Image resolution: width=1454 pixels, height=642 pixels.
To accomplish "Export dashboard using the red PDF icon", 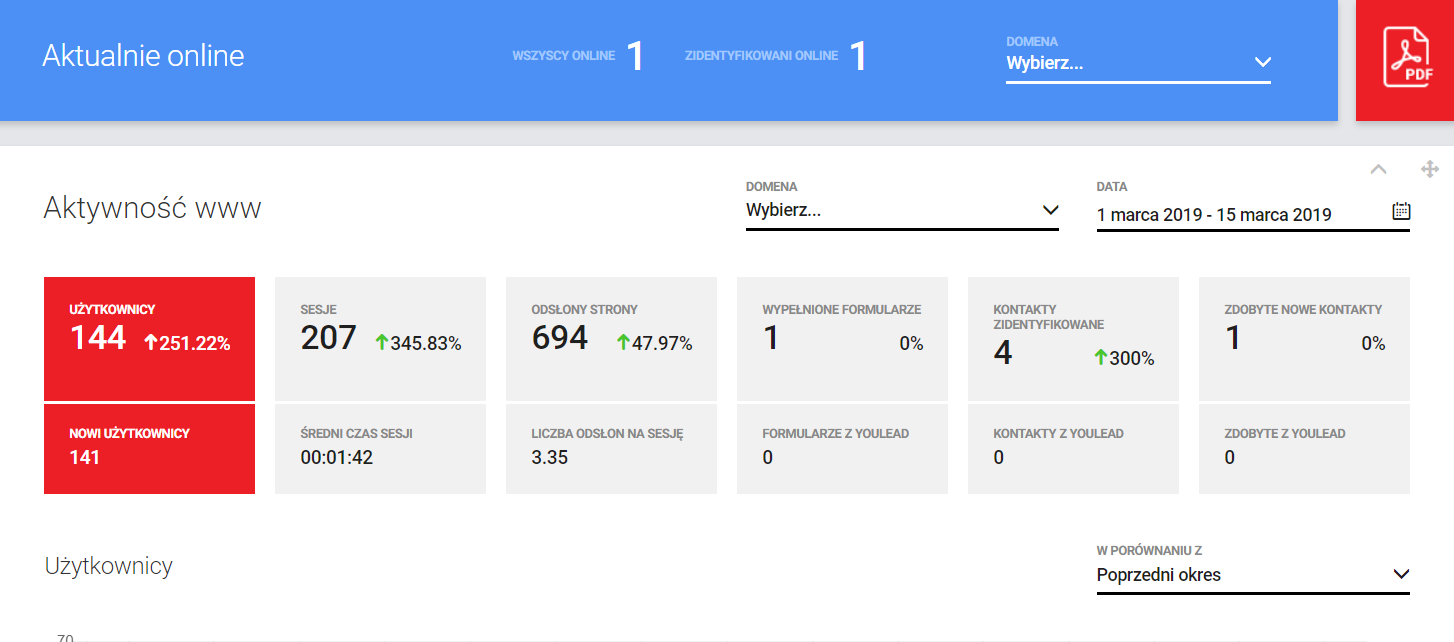I will coord(1406,60).
